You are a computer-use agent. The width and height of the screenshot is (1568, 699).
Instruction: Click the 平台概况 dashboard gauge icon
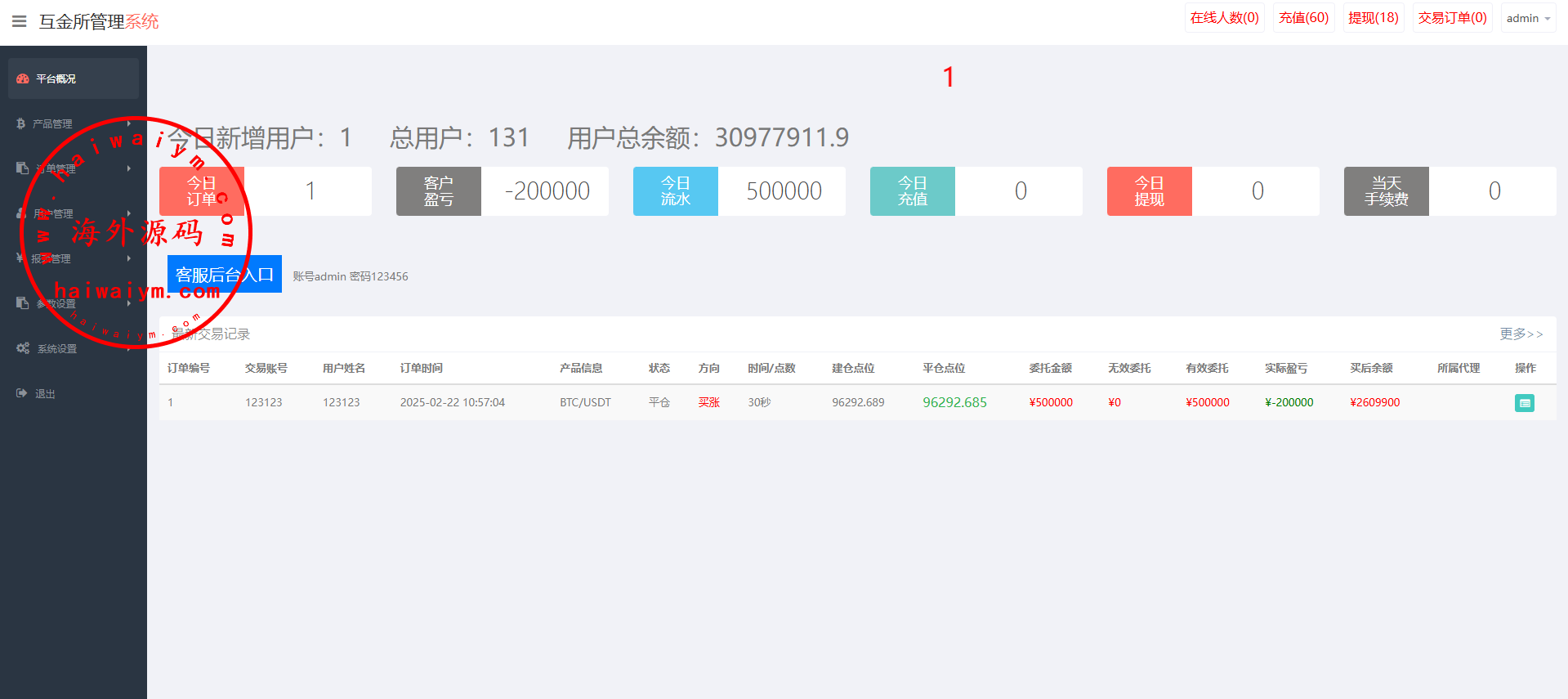pyautogui.click(x=23, y=78)
